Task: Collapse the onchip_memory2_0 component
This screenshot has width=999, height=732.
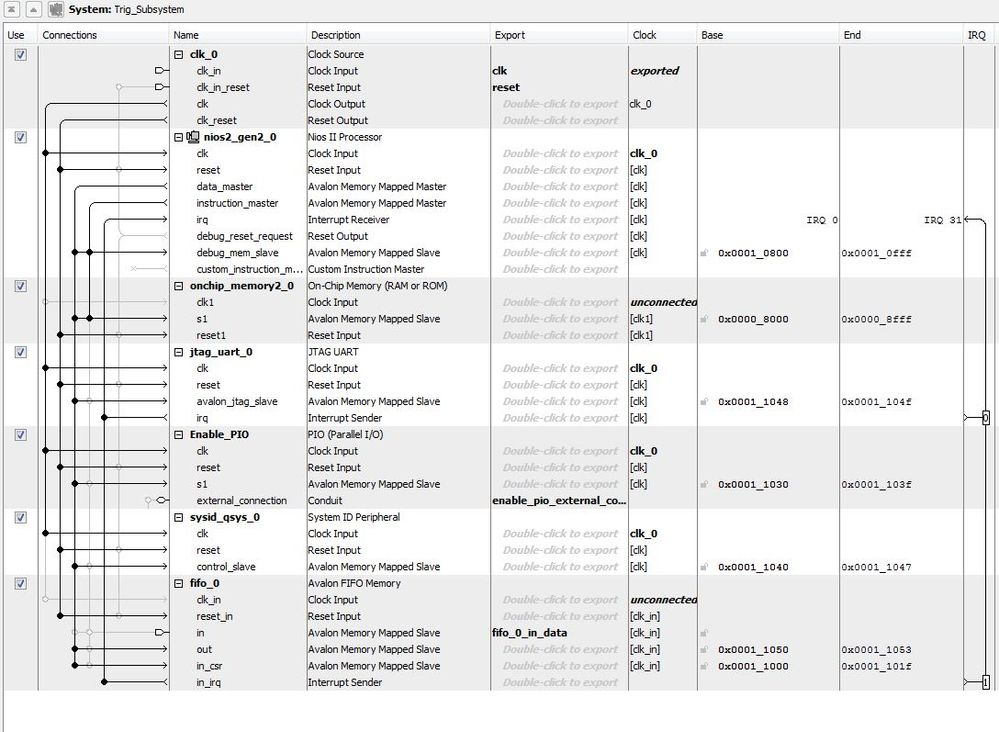Action: 178,286
